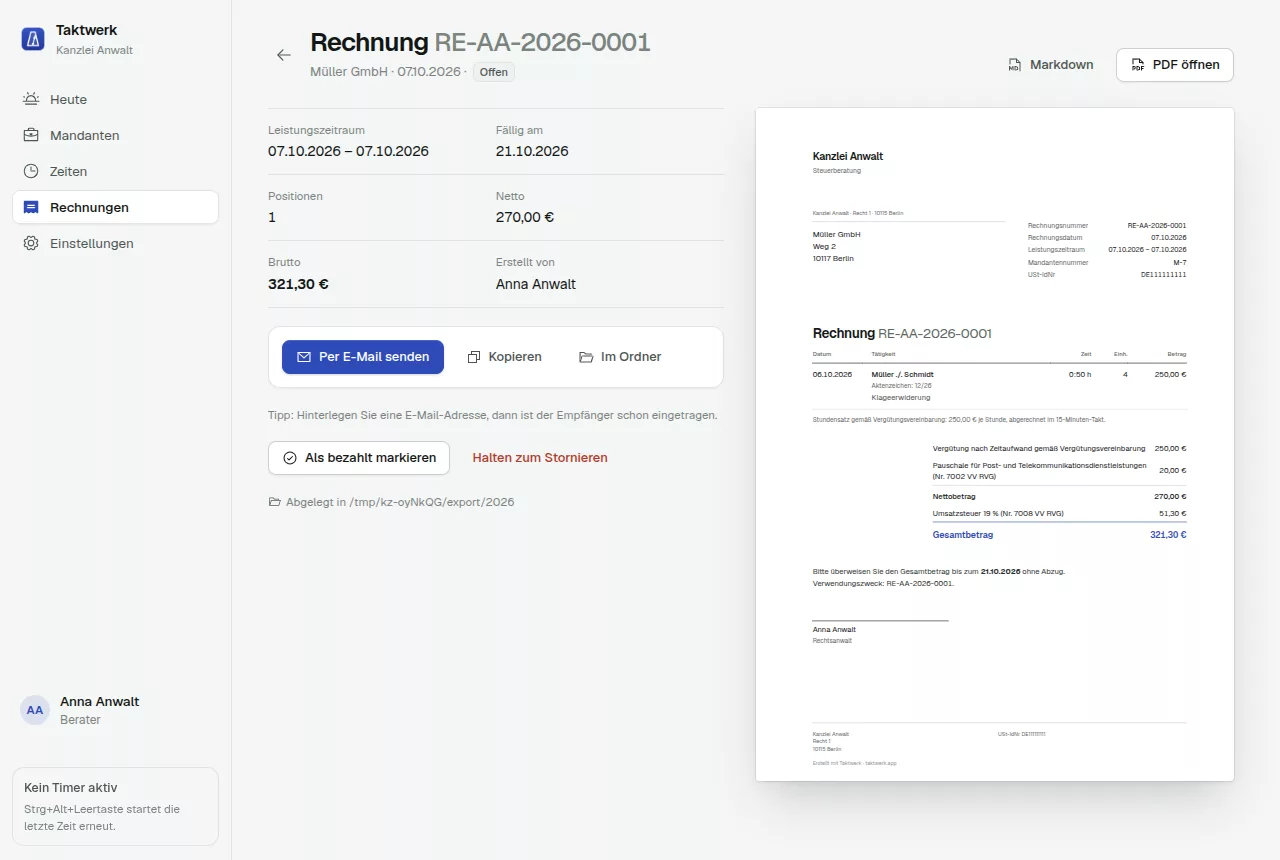Click the Netto amount 270,00 €
Viewport: 1280px width, 860px height.
point(525,217)
